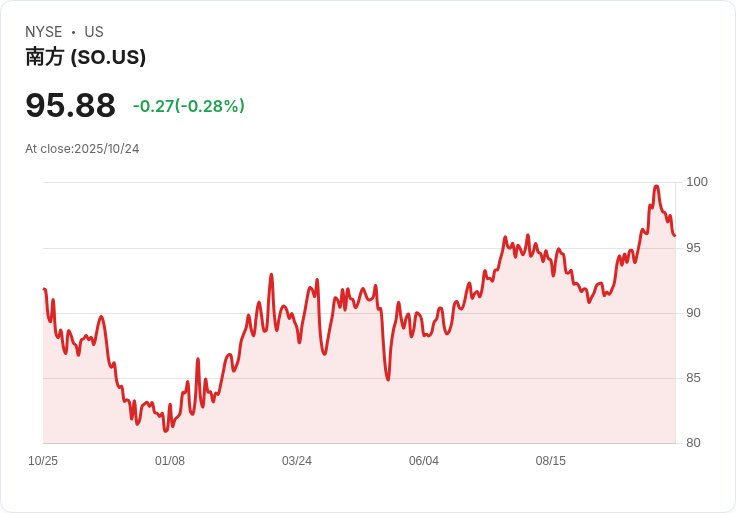This screenshot has height=513, width=736.
Task: Click the 南方 (SO.US) stock title
Action: click(x=86, y=57)
